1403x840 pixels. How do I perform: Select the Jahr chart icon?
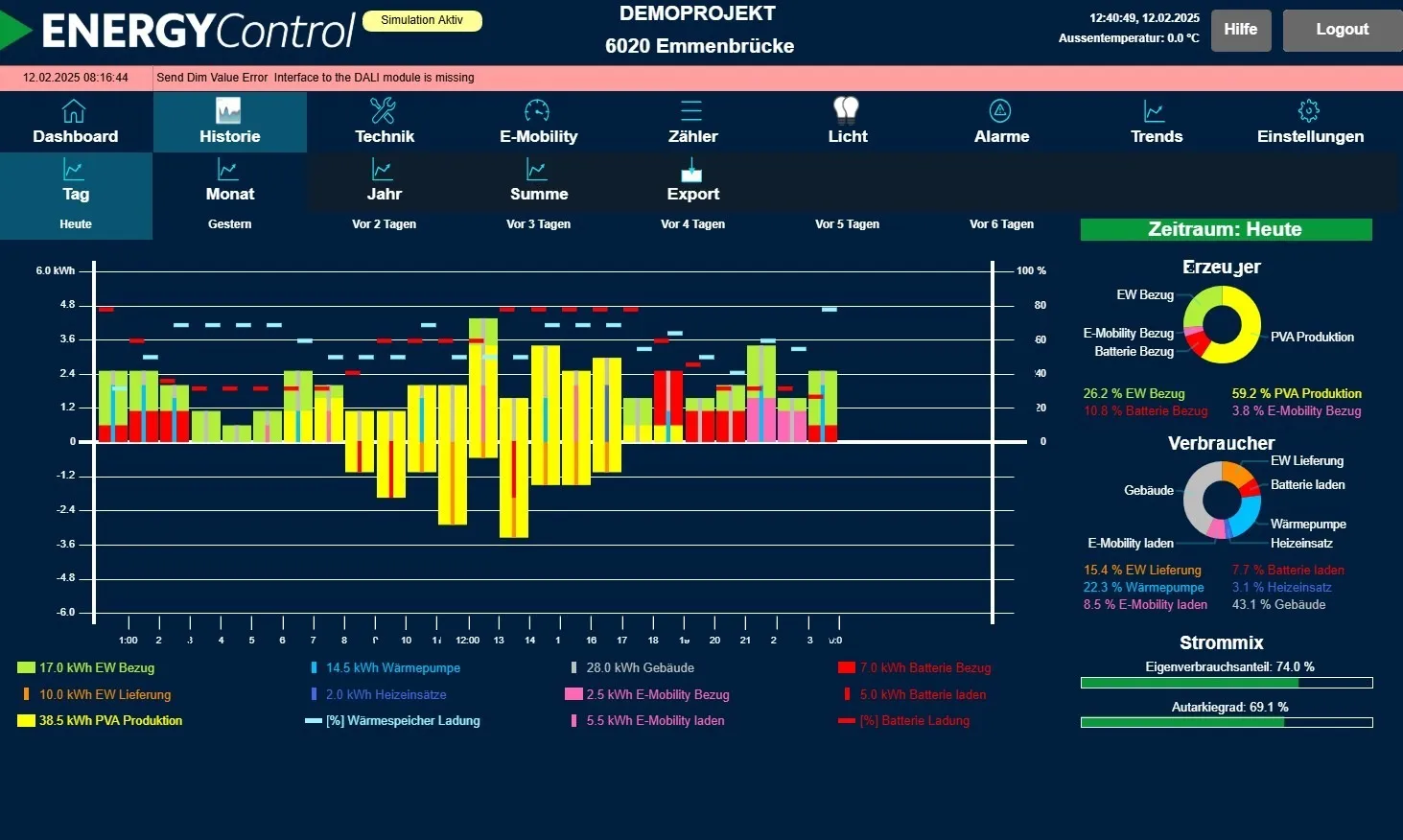(383, 170)
